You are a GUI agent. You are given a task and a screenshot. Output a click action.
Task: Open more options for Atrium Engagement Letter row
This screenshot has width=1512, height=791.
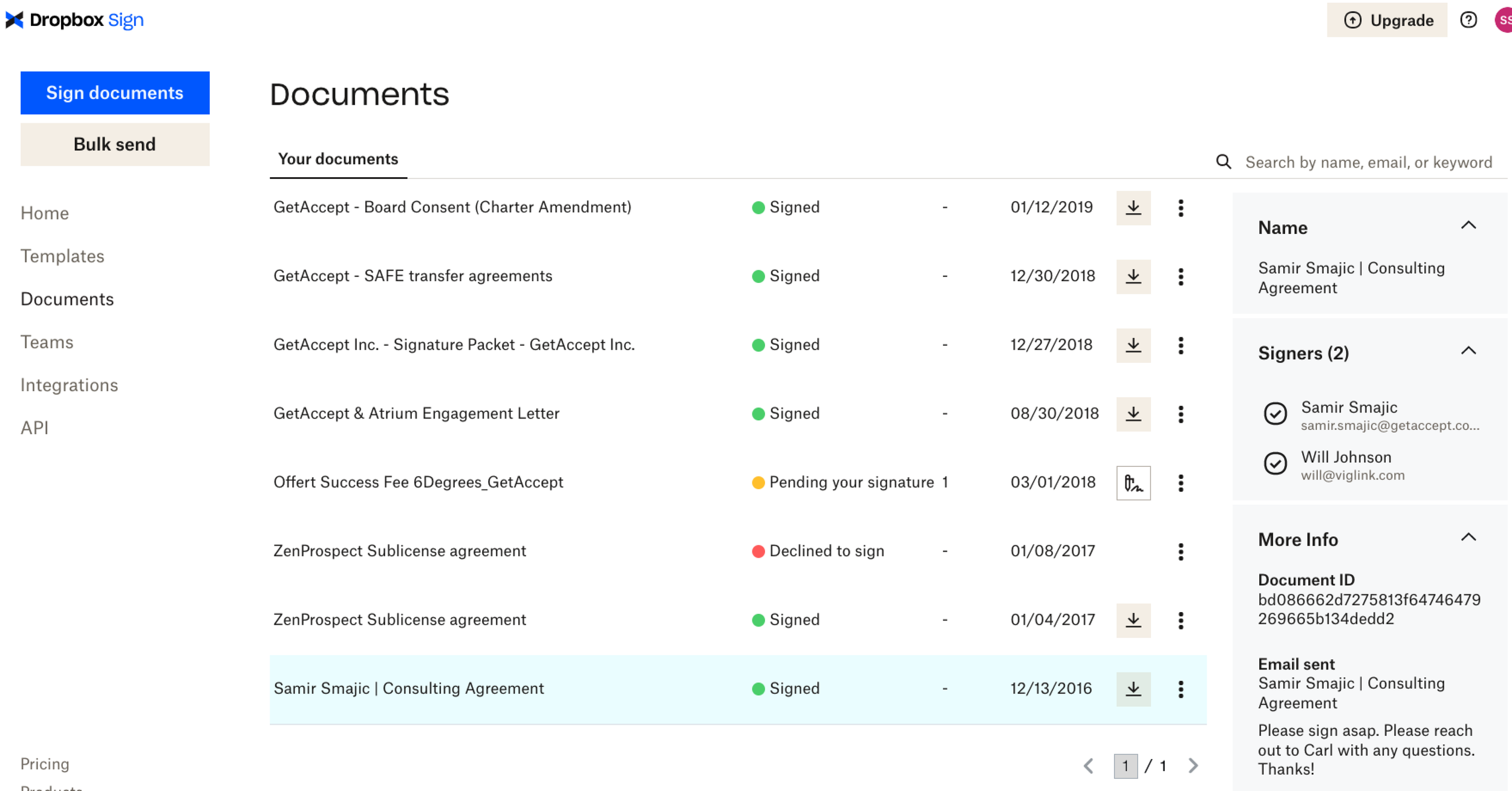click(1181, 414)
